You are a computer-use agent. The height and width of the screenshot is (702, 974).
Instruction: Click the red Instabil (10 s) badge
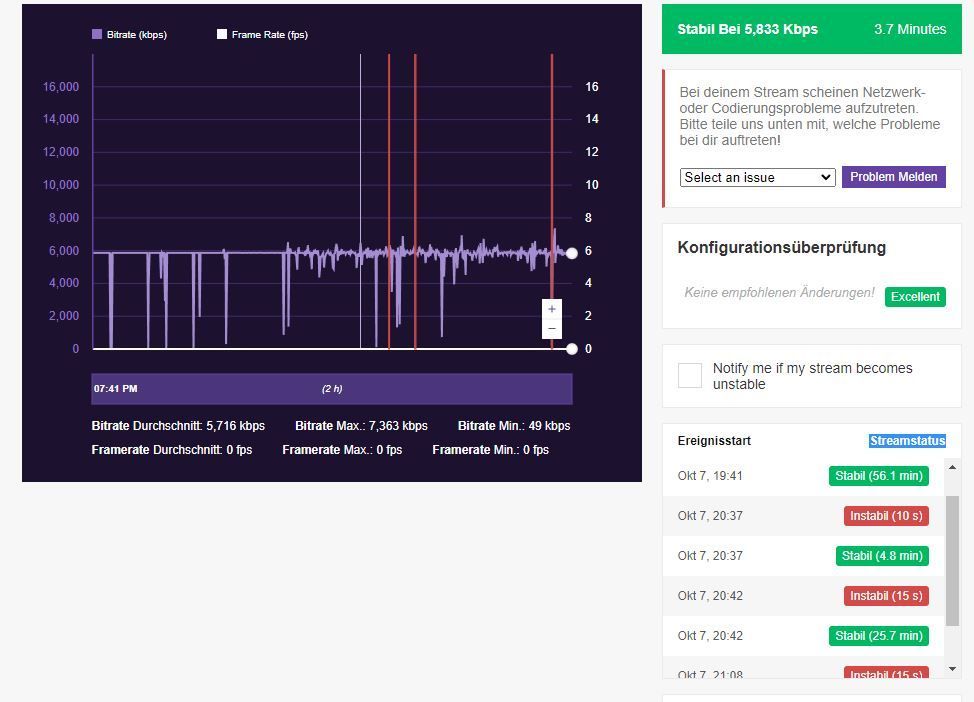(x=886, y=516)
